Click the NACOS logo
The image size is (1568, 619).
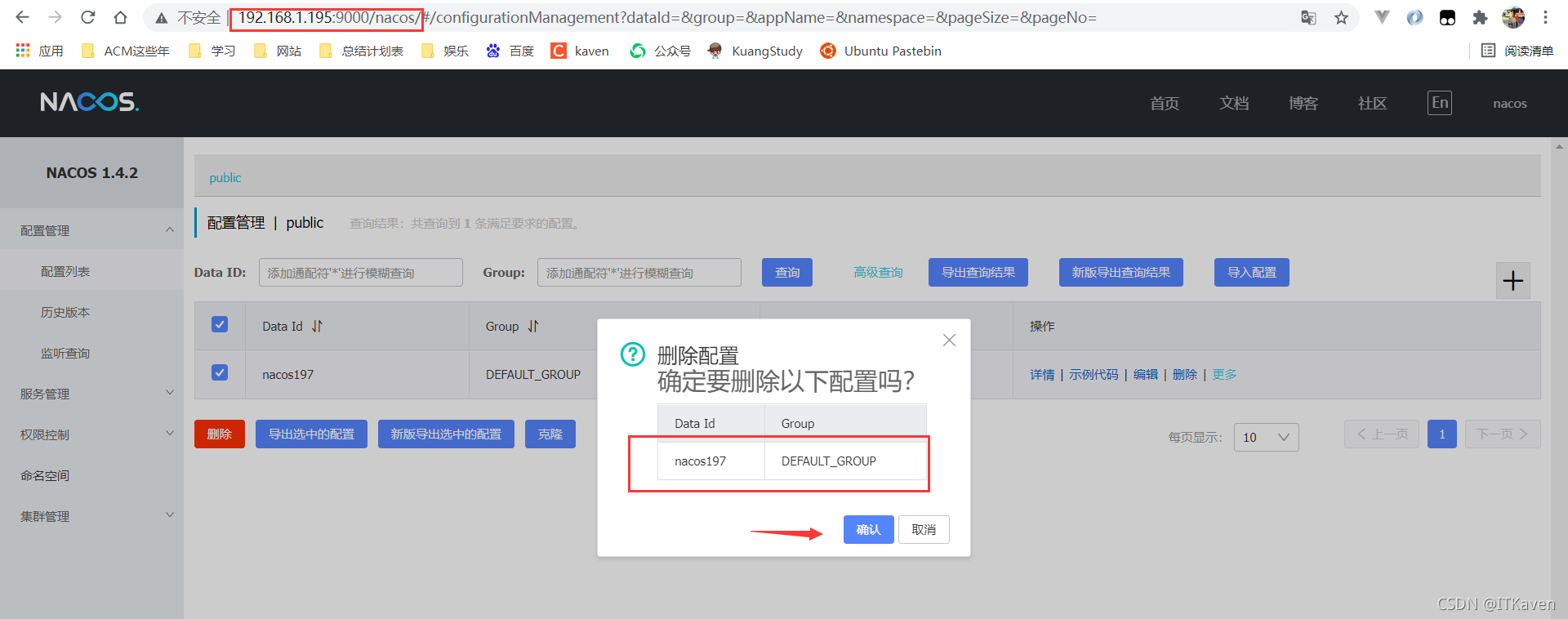(x=90, y=102)
